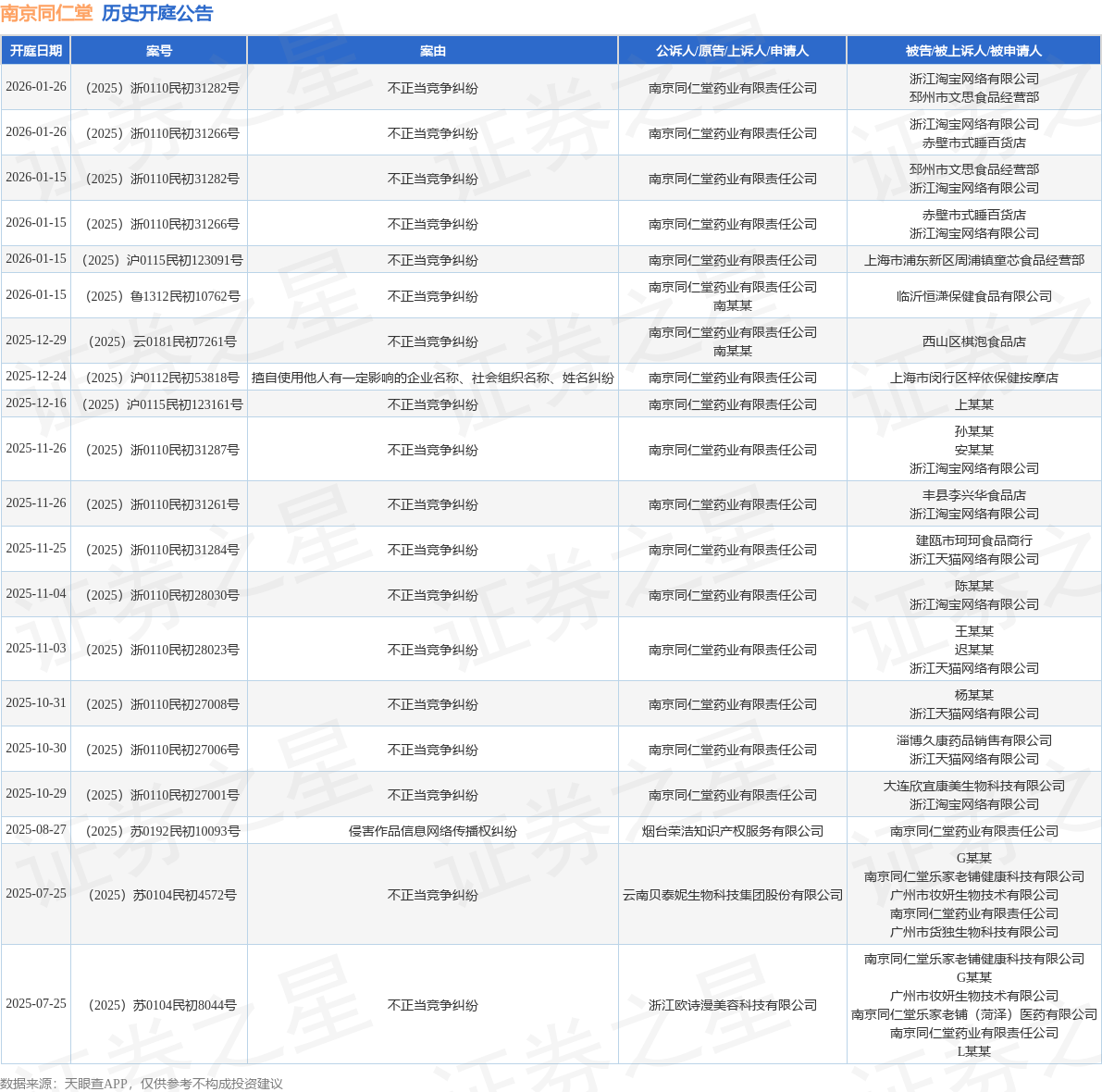The image size is (1102, 1092).
Task: Click defendant 孙某某
Action: click(x=974, y=431)
